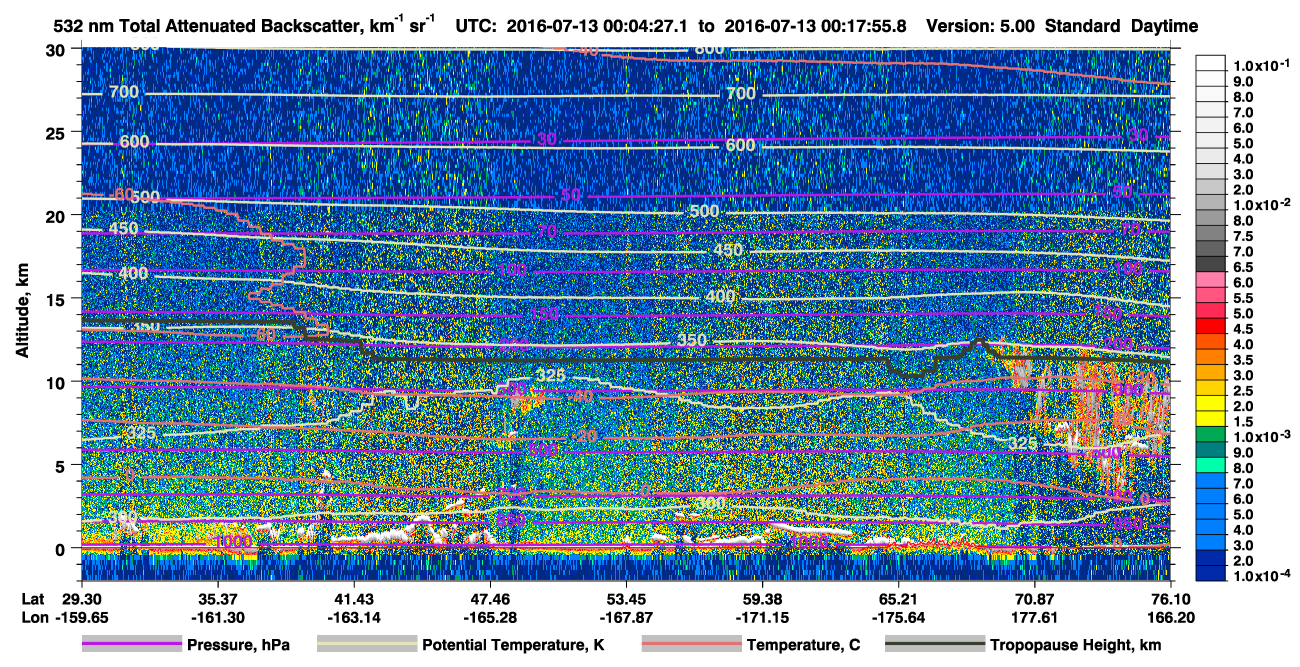Click the 'Standard' word in the title
This screenshot has width=1300, height=667.
1083,26
